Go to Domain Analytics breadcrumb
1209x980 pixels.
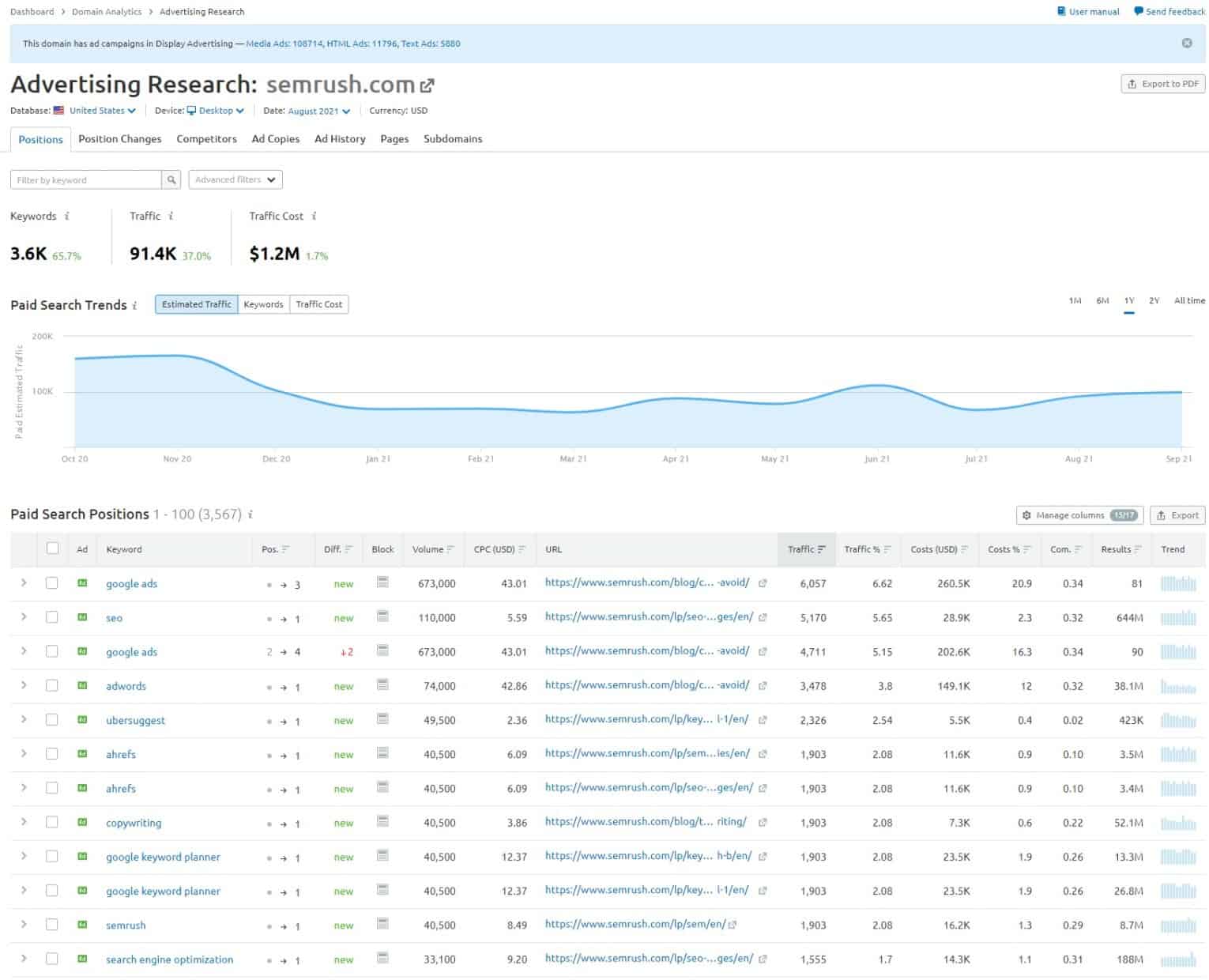[107, 12]
